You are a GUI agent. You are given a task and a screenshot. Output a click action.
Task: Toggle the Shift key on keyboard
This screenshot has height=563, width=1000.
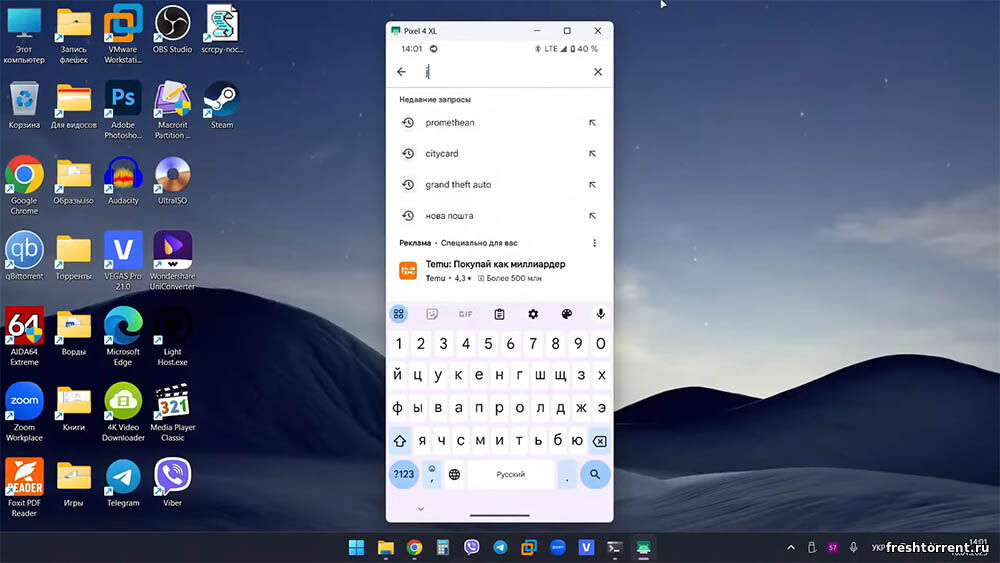click(x=400, y=440)
